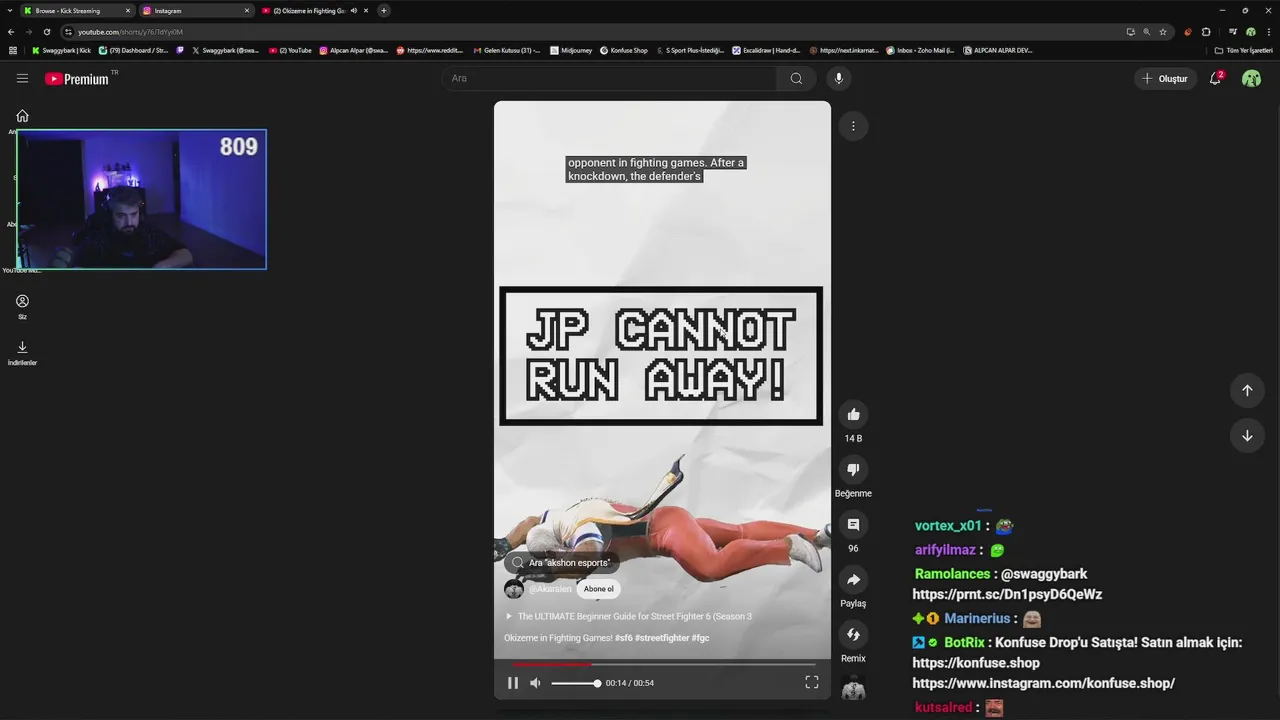Viewport: 1280px width, 720px height.
Task: View site information icon in the address bar
Action: [x=68, y=32]
